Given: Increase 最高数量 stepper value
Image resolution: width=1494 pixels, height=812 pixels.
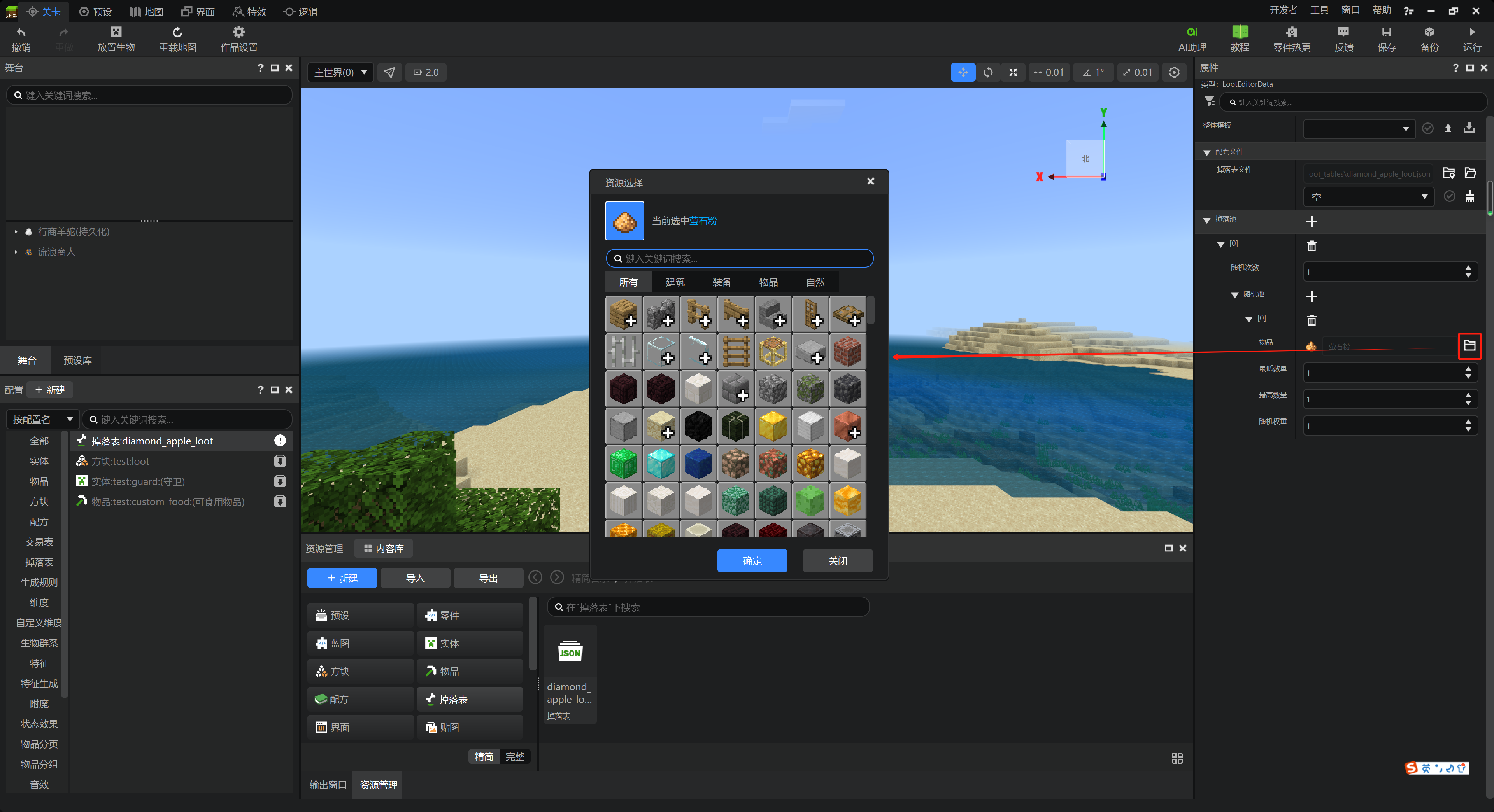Looking at the screenshot, I should (1468, 395).
